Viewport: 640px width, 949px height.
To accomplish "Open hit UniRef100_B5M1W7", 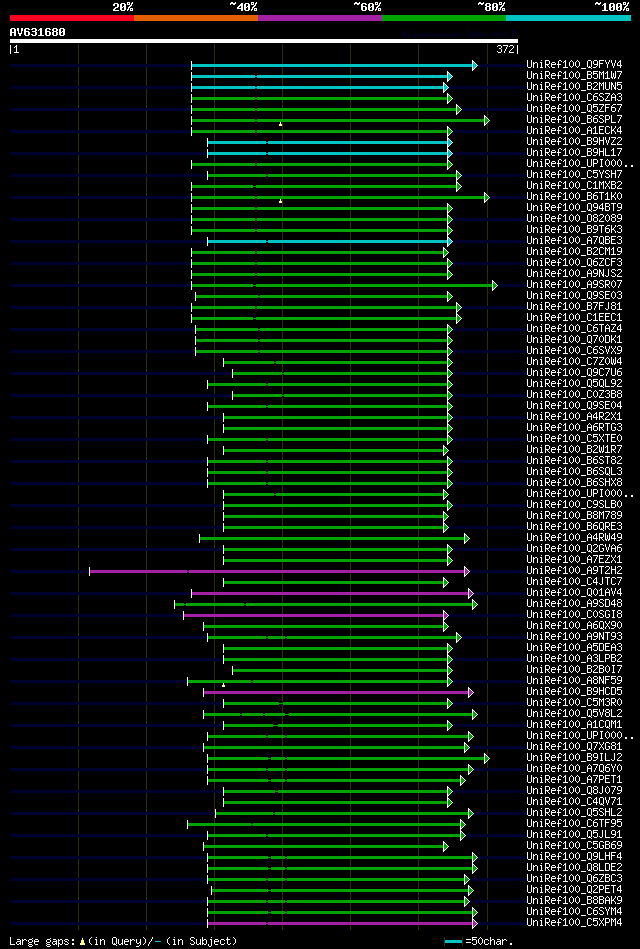I will point(574,76).
